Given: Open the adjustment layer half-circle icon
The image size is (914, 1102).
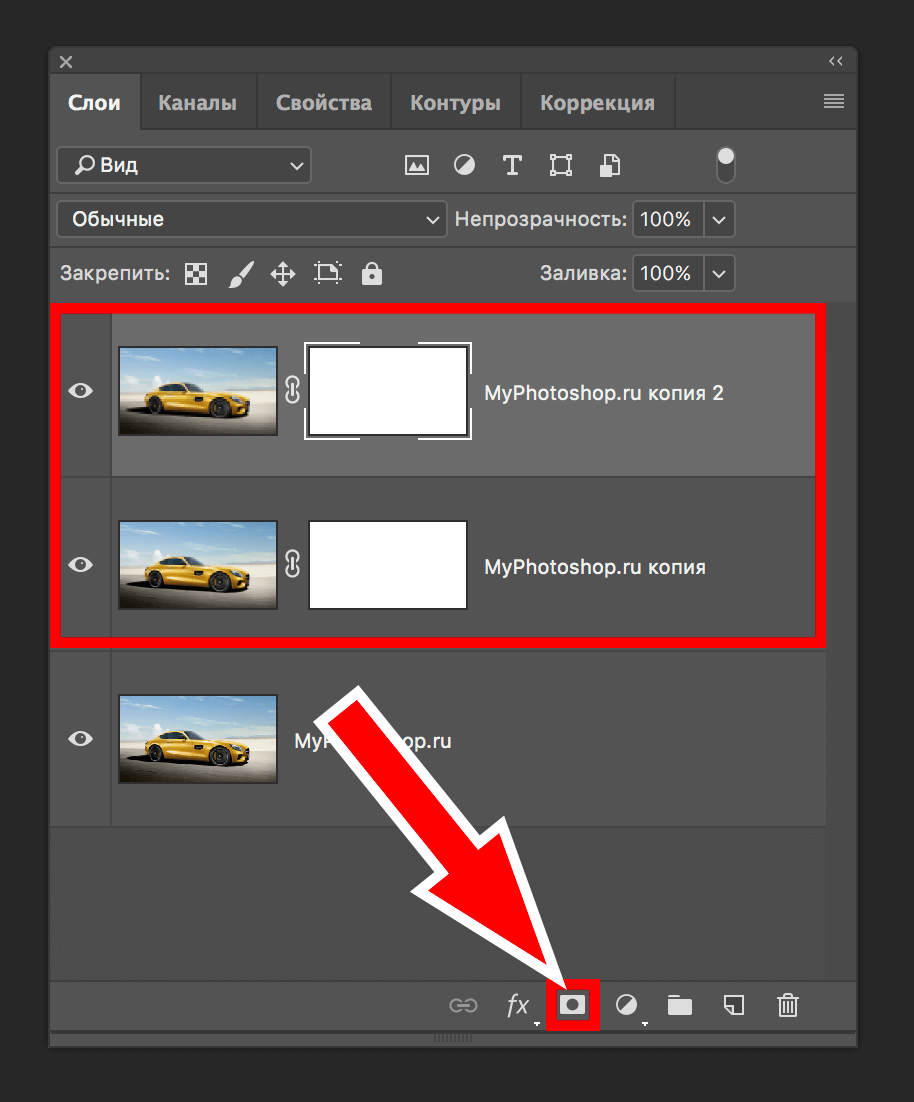Looking at the screenshot, I should pyautogui.click(x=627, y=1005).
